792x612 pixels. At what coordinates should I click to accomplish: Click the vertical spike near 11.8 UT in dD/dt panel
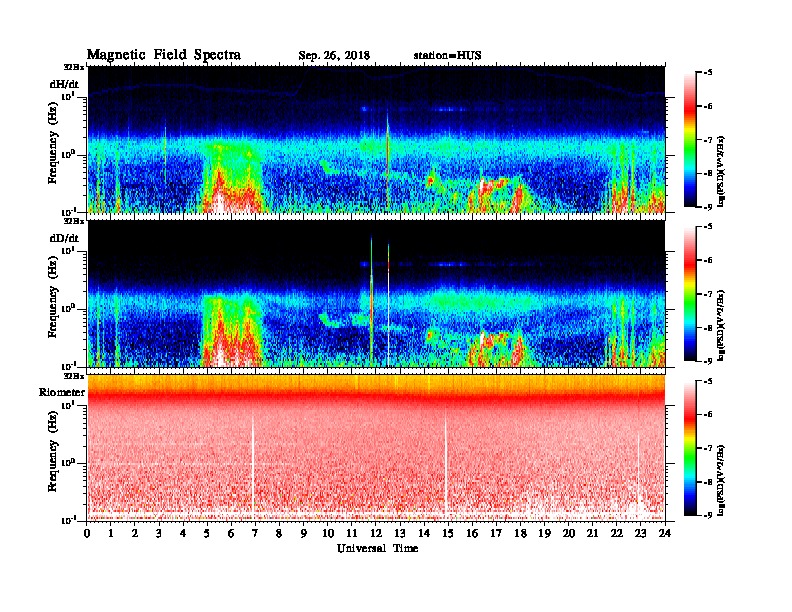(x=371, y=300)
